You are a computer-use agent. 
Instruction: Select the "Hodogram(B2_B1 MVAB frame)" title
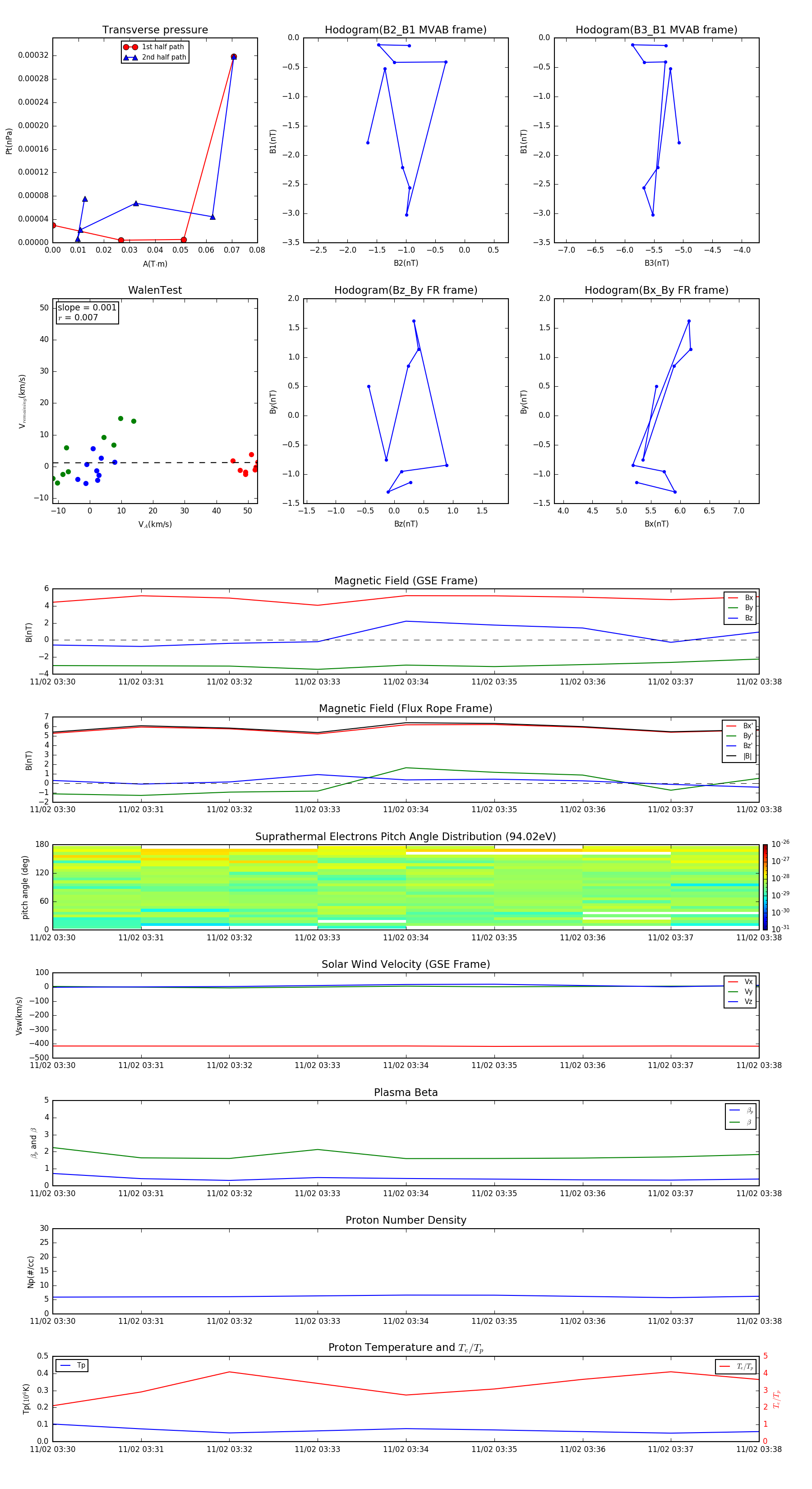[x=405, y=30]
